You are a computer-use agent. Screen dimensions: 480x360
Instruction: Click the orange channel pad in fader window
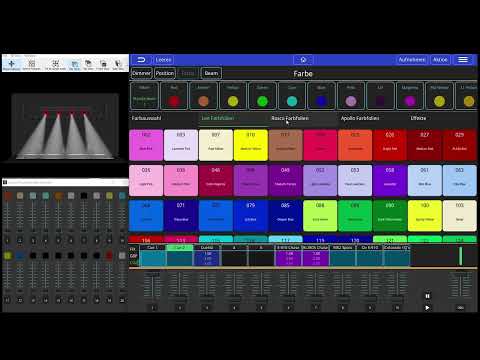(x=58, y=196)
